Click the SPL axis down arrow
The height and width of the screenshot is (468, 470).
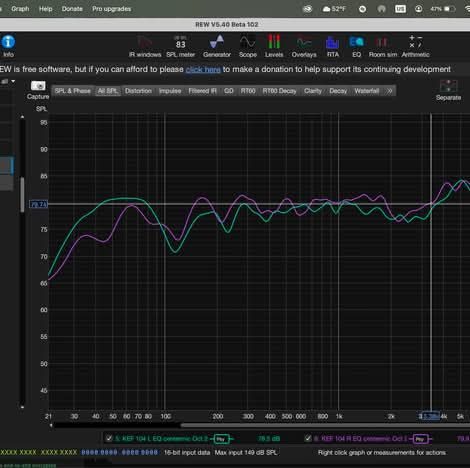pos(22,407)
